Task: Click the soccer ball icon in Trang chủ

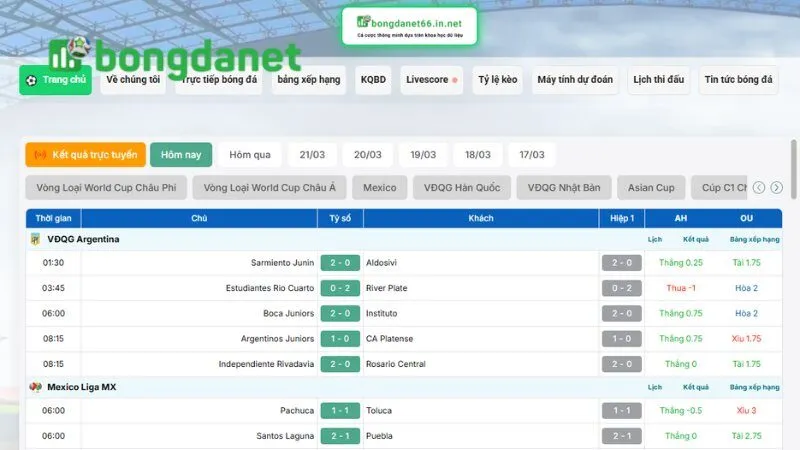Action: pos(32,80)
